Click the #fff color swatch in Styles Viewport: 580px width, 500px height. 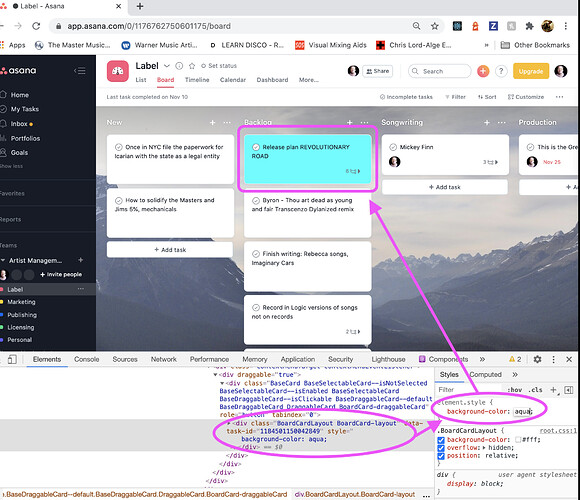point(518,440)
